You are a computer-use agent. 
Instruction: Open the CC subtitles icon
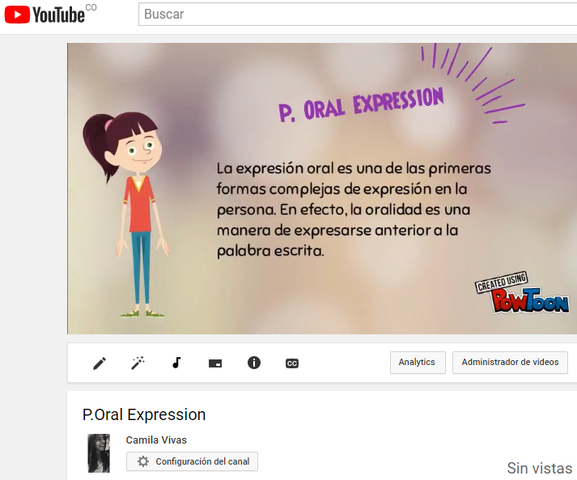(x=292, y=363)
